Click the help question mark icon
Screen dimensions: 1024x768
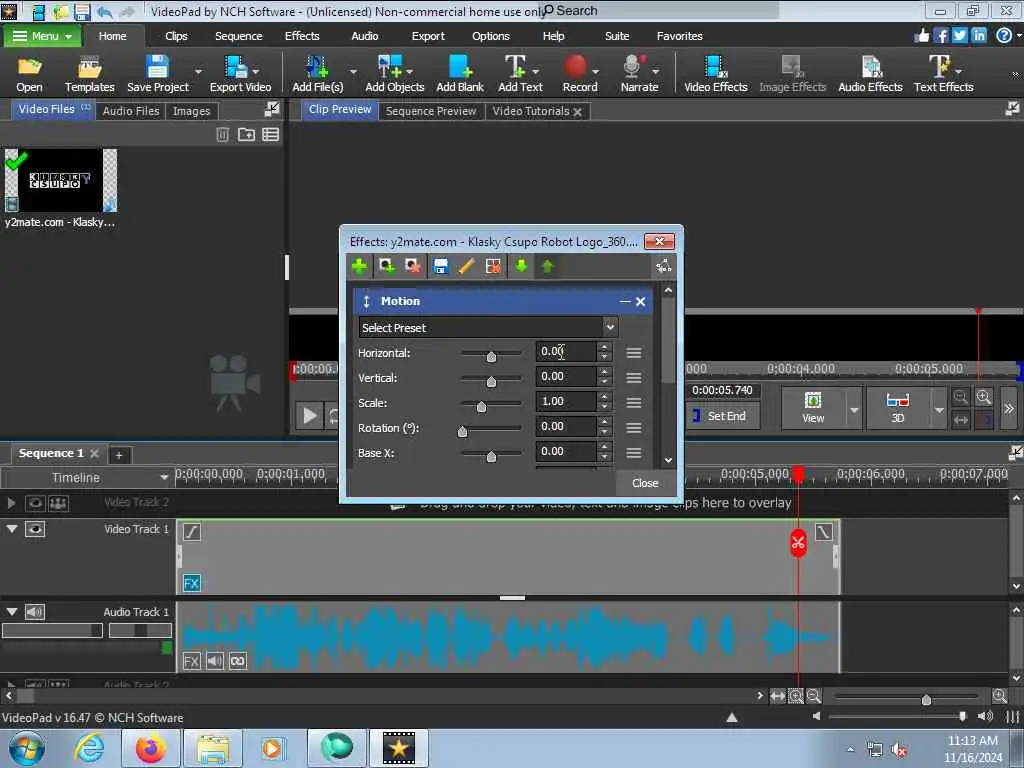pos(1004,35)
